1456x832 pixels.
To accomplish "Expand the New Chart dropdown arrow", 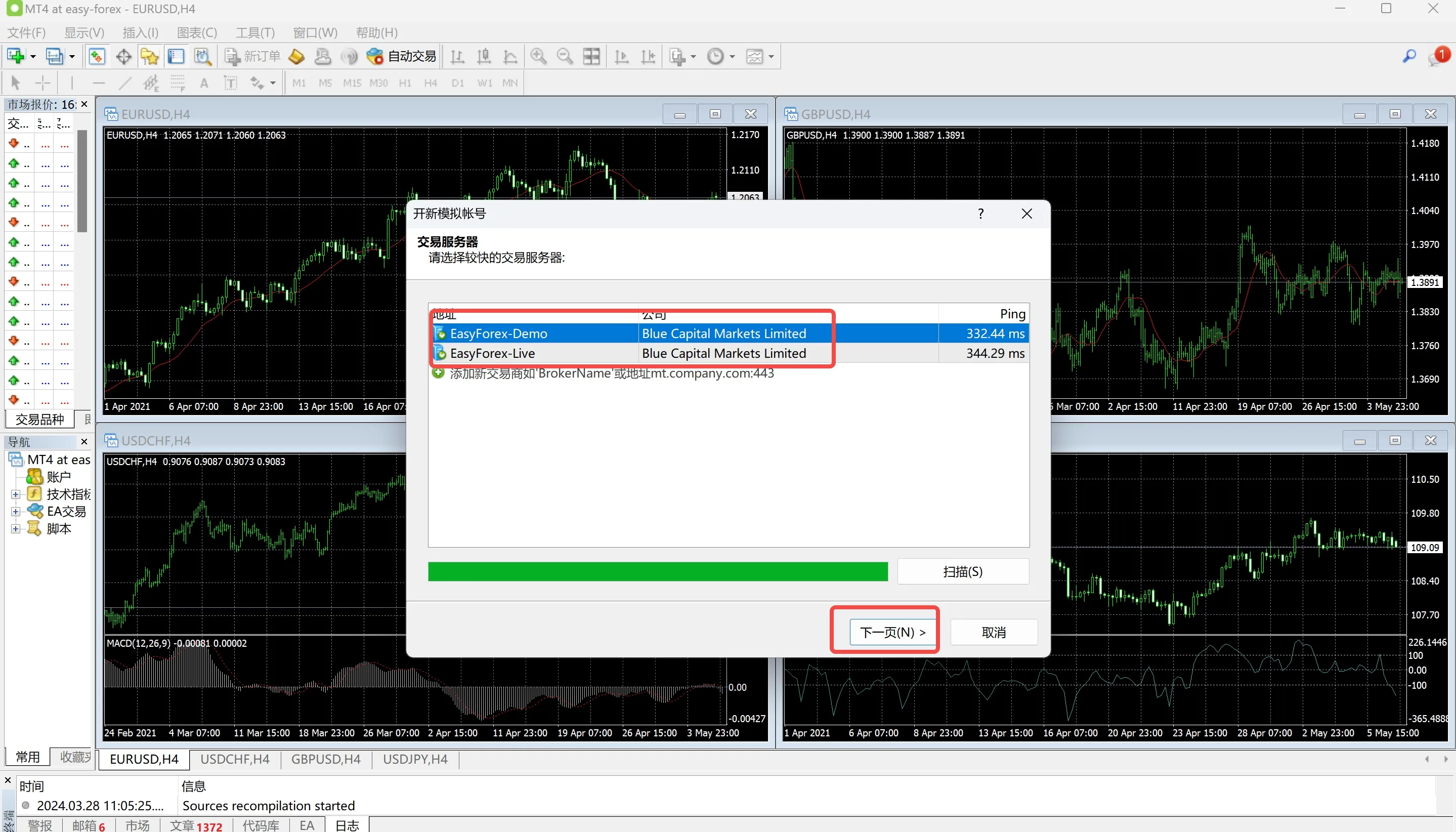I will coord(33,57).
